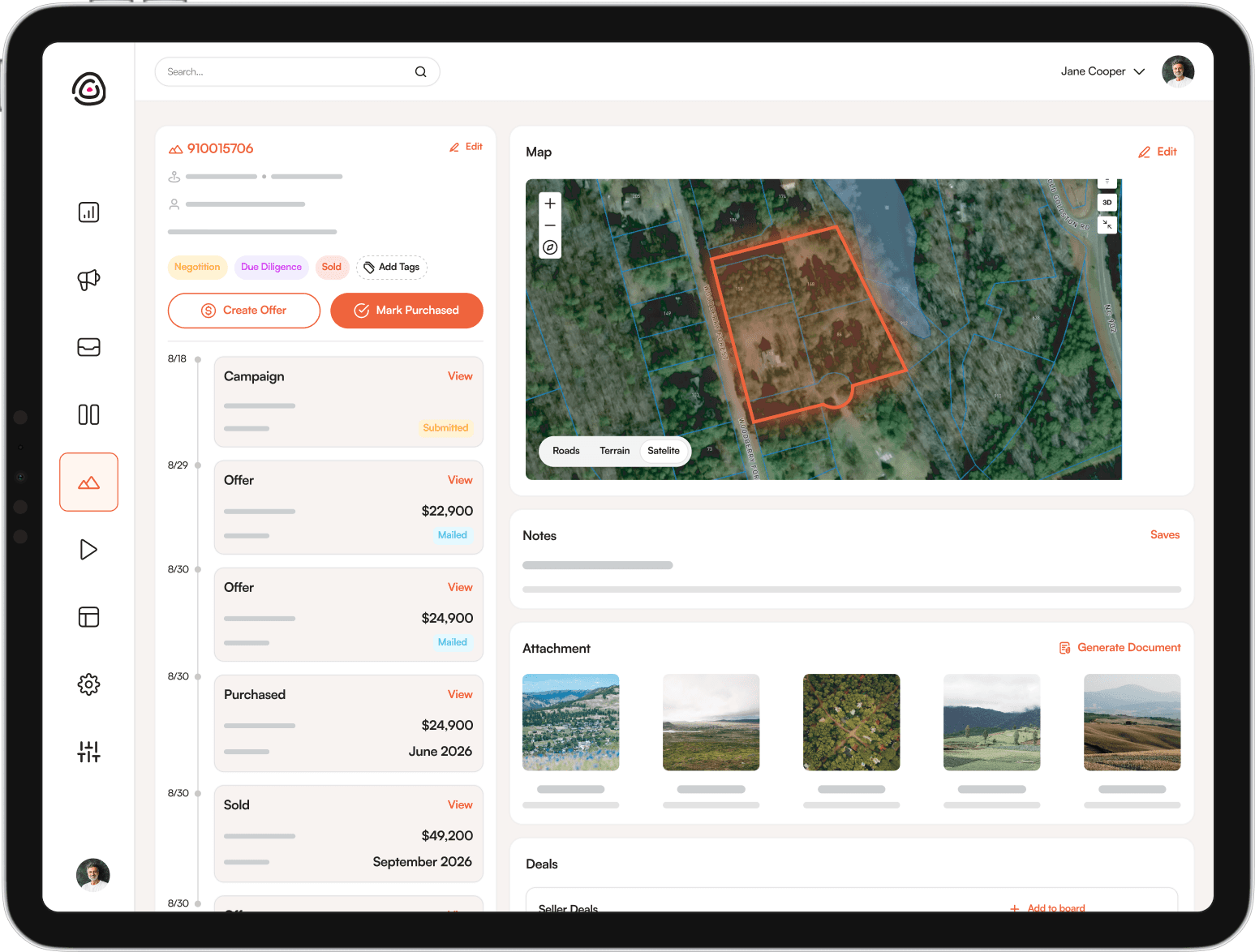Click the Submitted status on Campaign
The height and width of the screenshot is (952, 1255).
point(445,428)
